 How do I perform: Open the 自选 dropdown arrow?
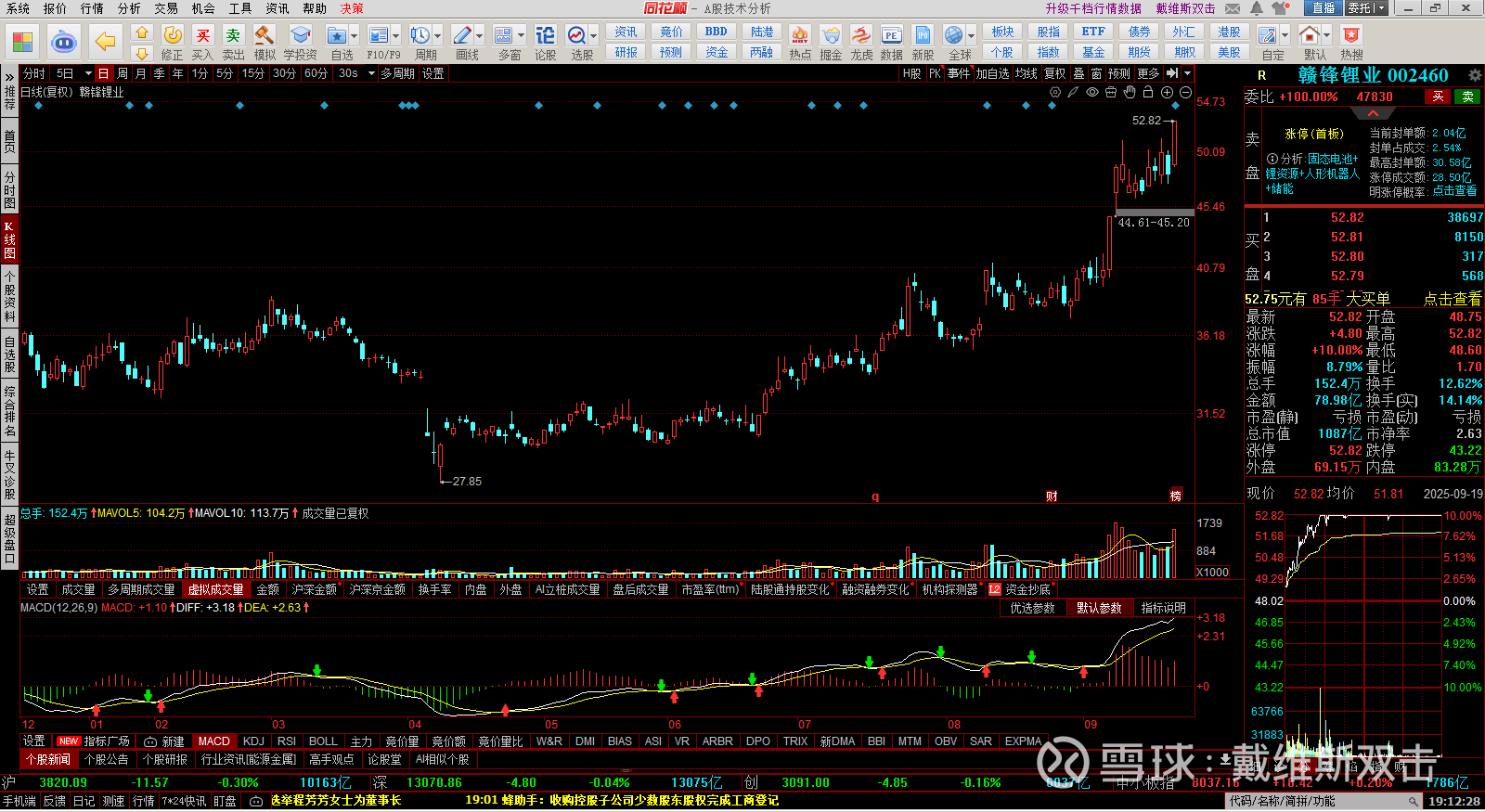[x=353, y=35]
